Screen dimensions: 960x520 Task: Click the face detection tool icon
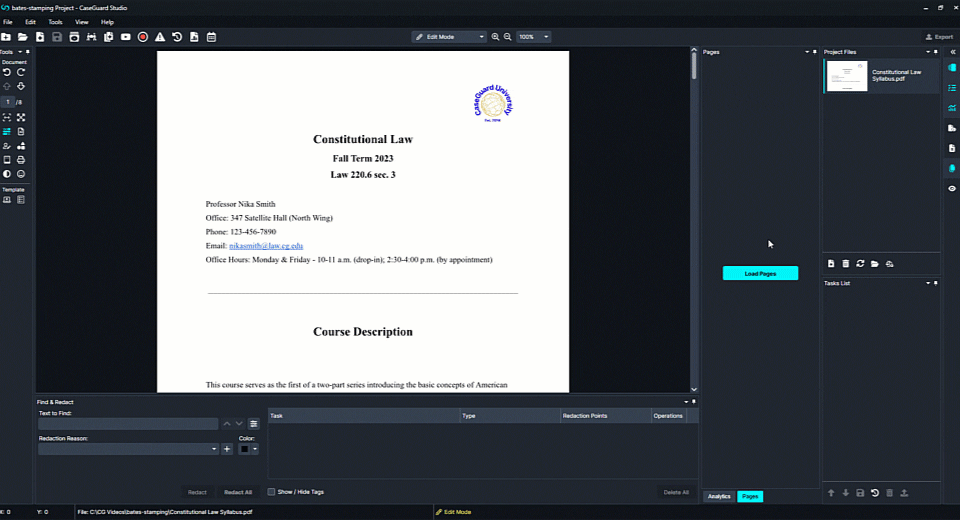[x=21, y=174]
